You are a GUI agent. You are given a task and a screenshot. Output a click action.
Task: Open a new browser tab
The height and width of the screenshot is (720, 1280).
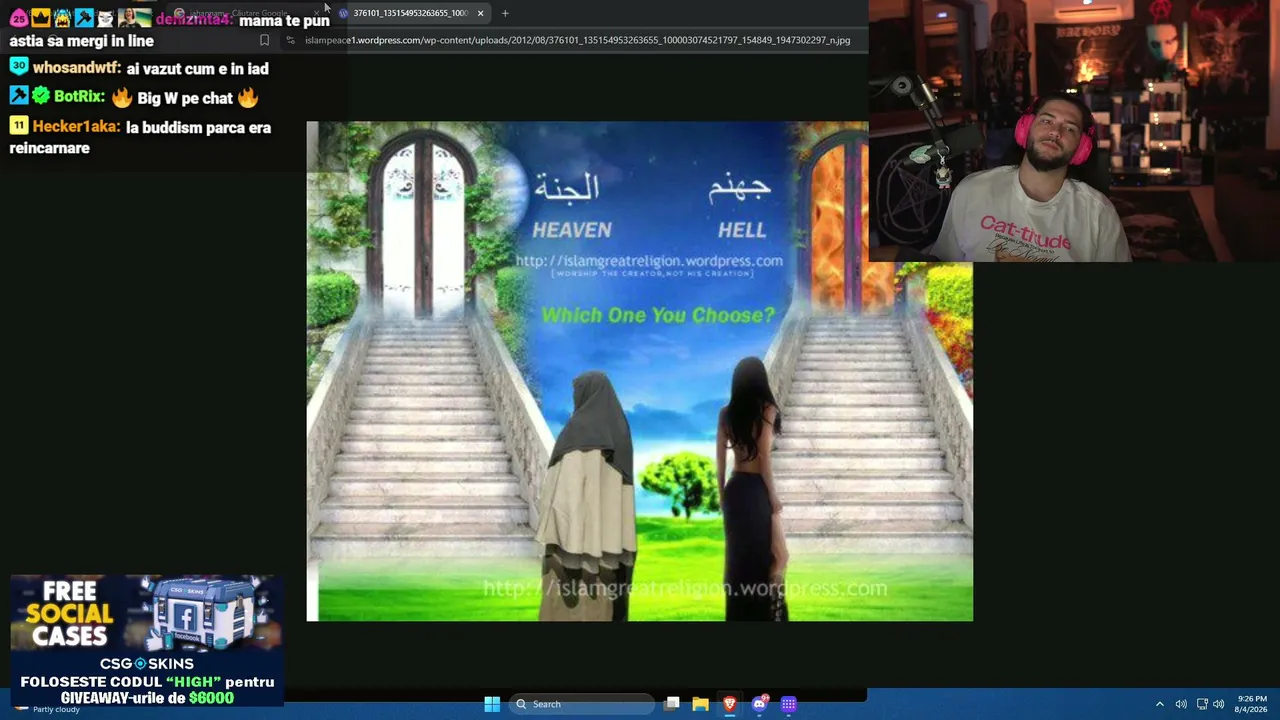505,13
